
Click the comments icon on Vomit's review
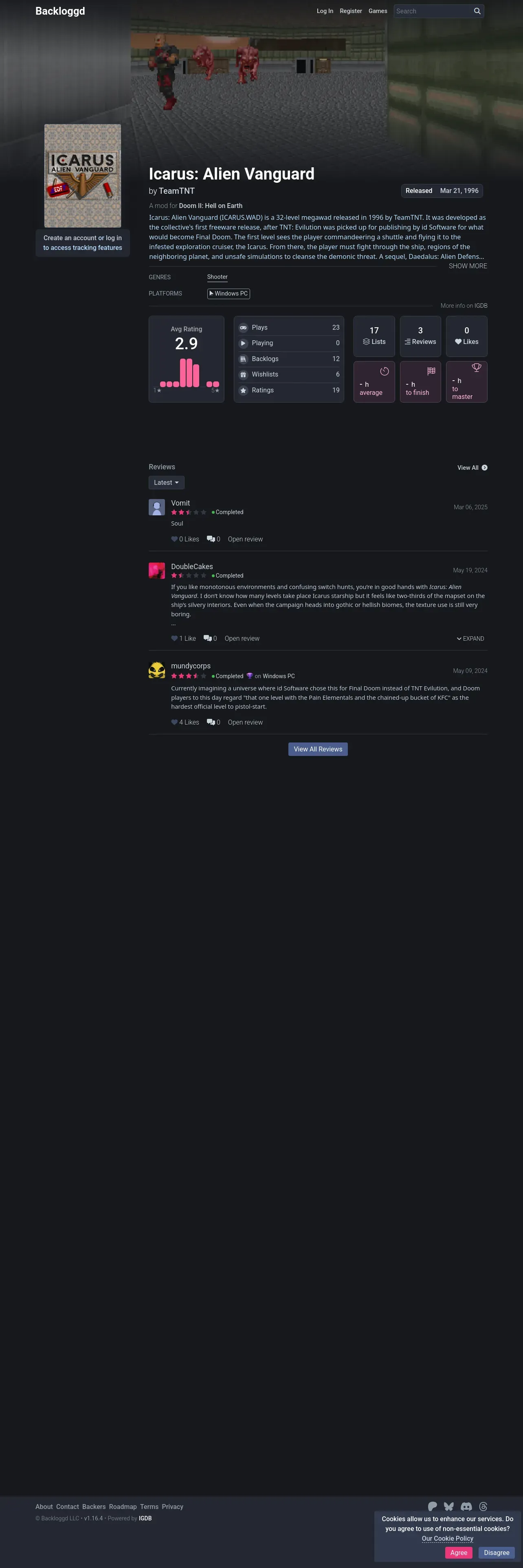click(211, 539)
